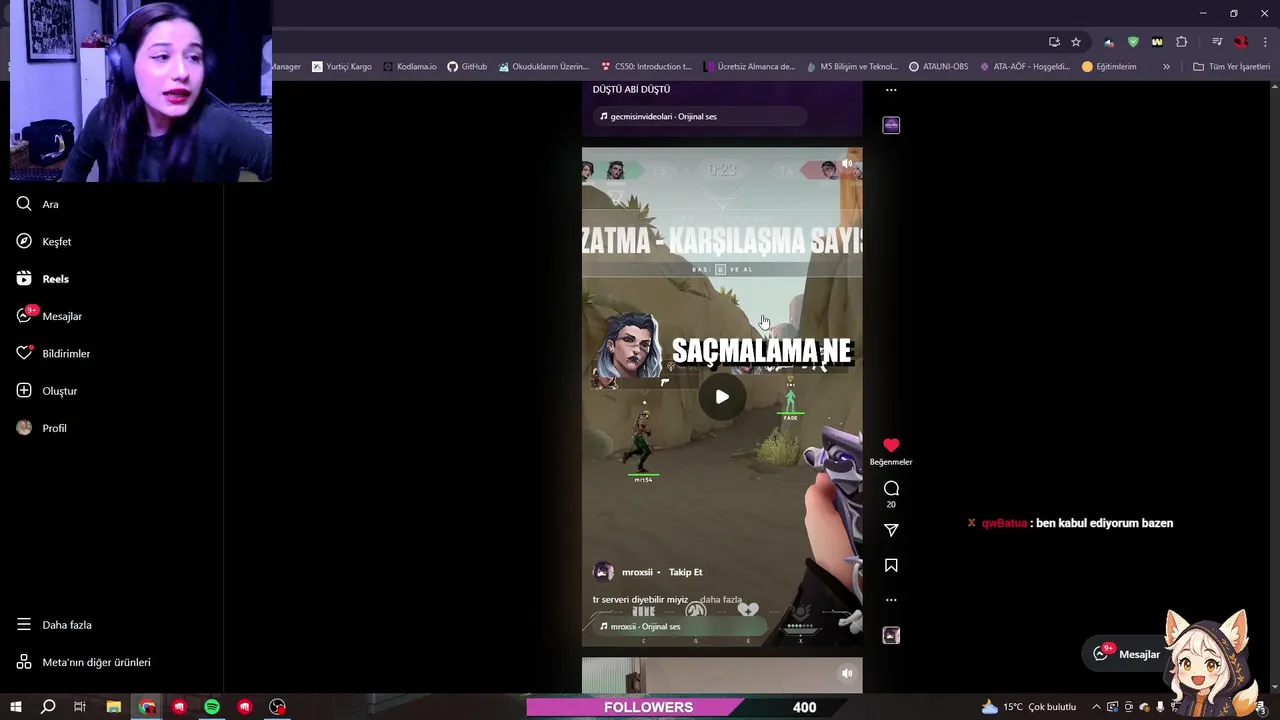Open Mesajlar from the left sidebar
1280x720 pixels.
pyautogui.click(x=49, y=316)
